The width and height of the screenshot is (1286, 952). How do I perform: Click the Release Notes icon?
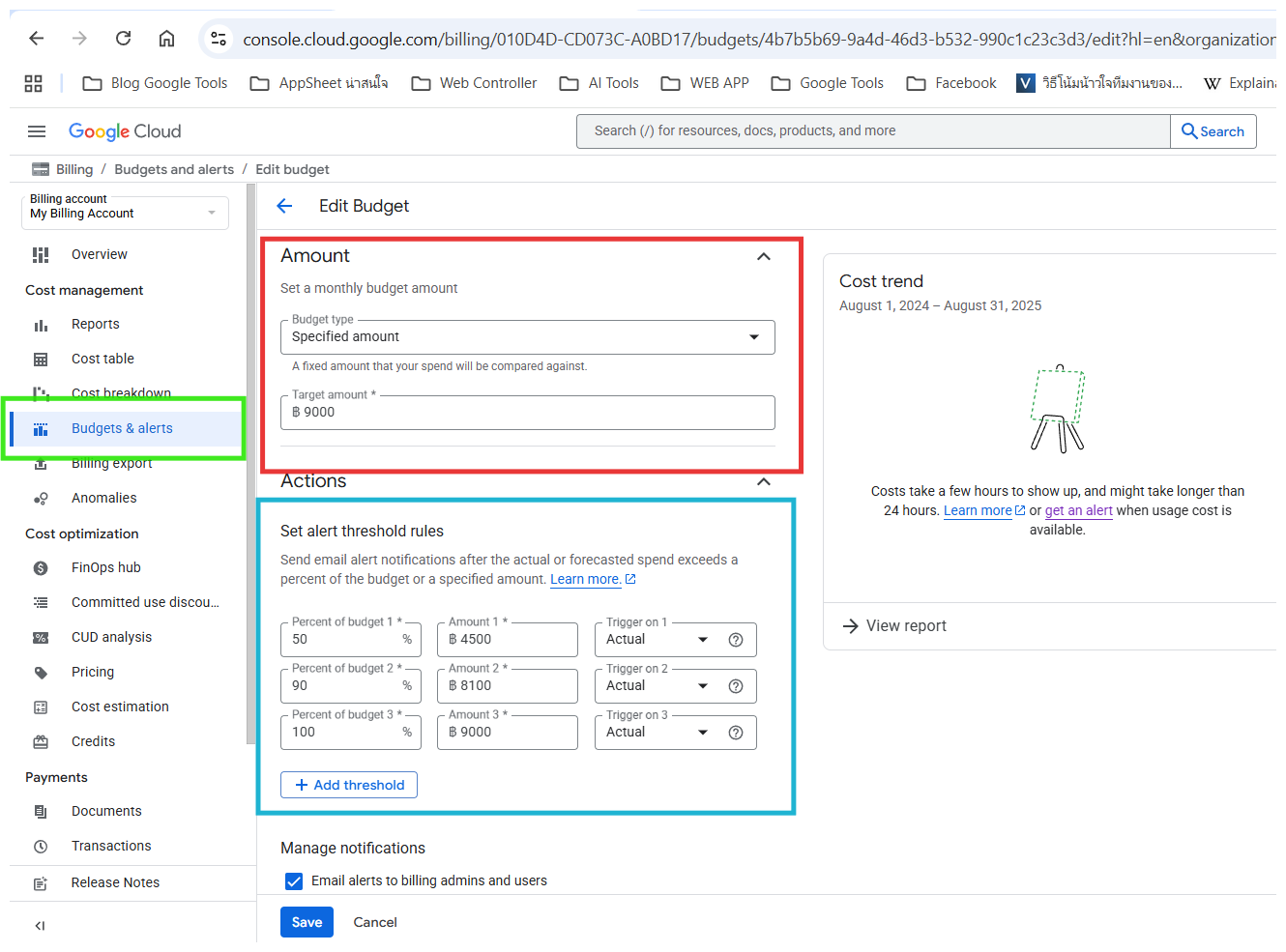tap(41, 883)
